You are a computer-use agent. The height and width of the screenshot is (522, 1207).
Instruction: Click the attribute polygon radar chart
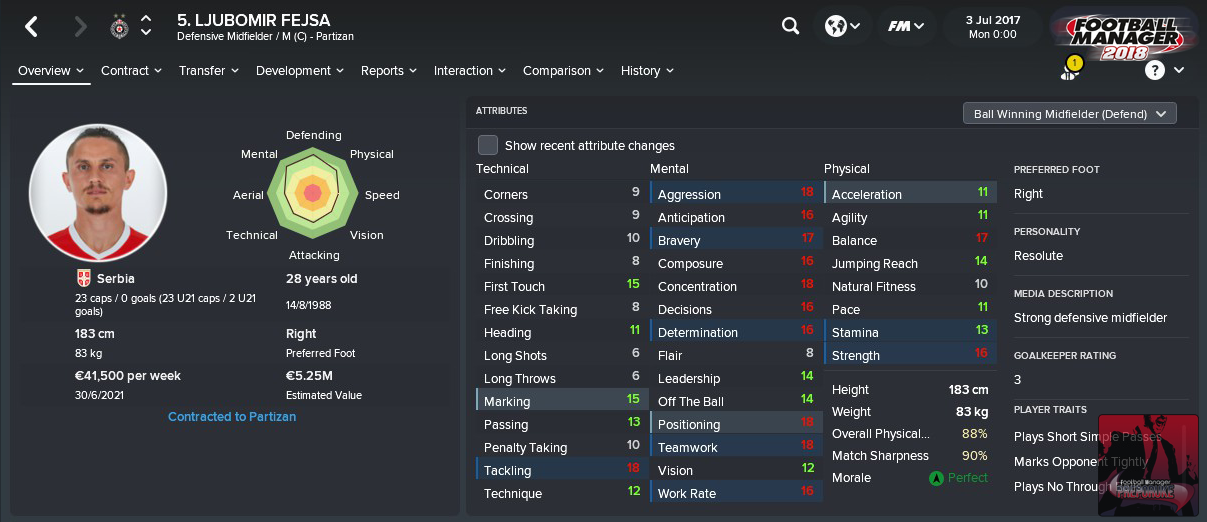[x=313, y=191]
